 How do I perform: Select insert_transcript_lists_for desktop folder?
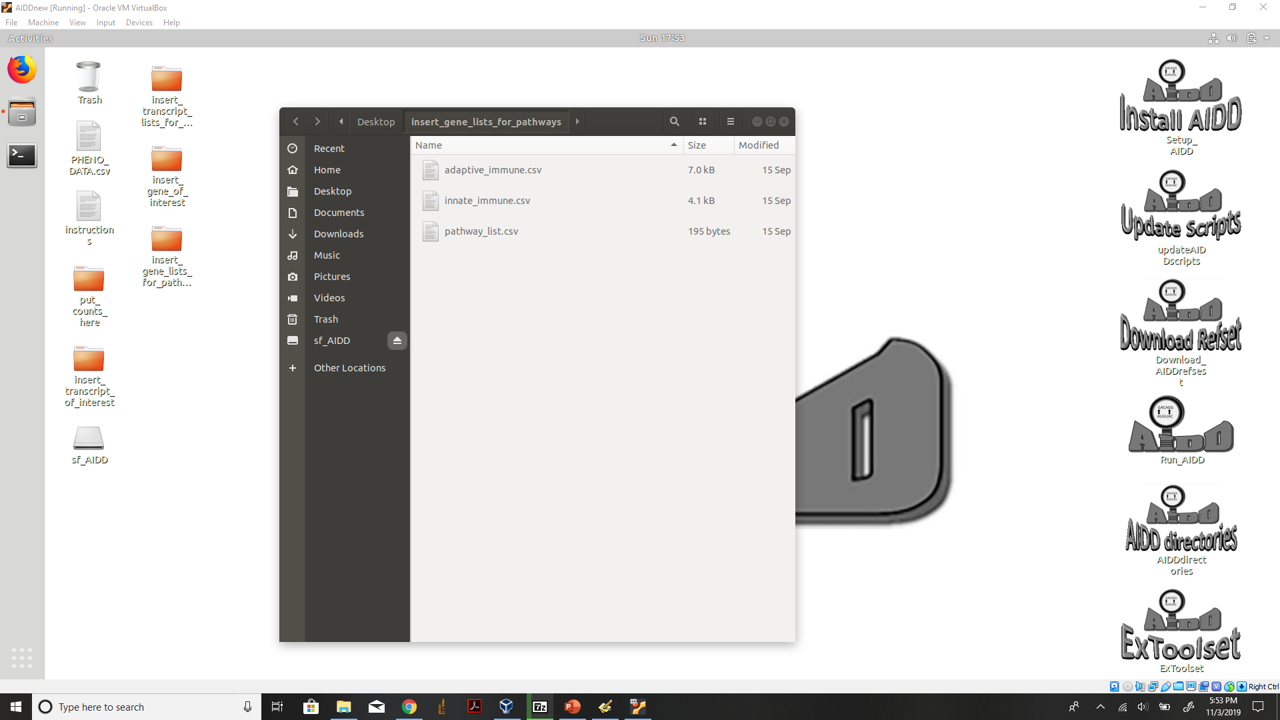167,96
